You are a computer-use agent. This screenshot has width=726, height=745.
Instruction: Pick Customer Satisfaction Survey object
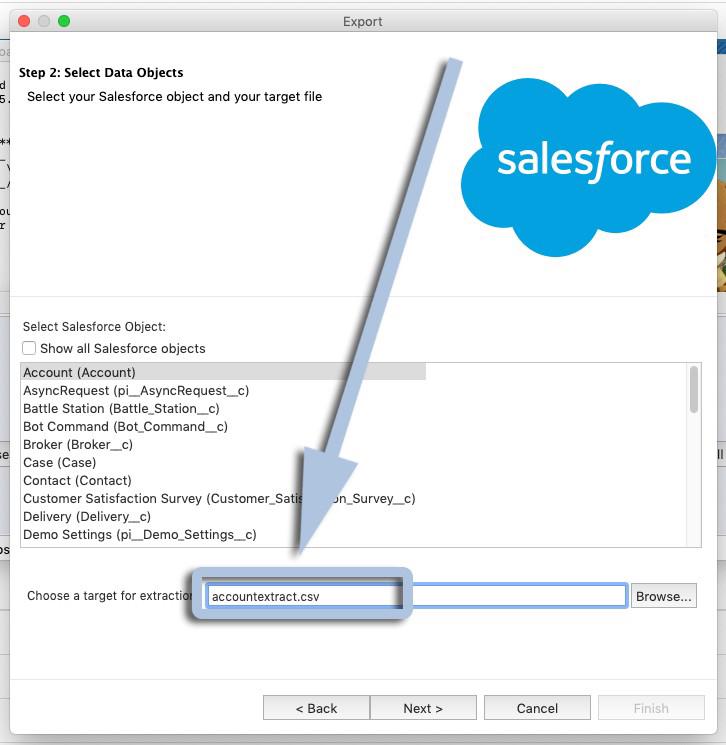click(150, 499)
